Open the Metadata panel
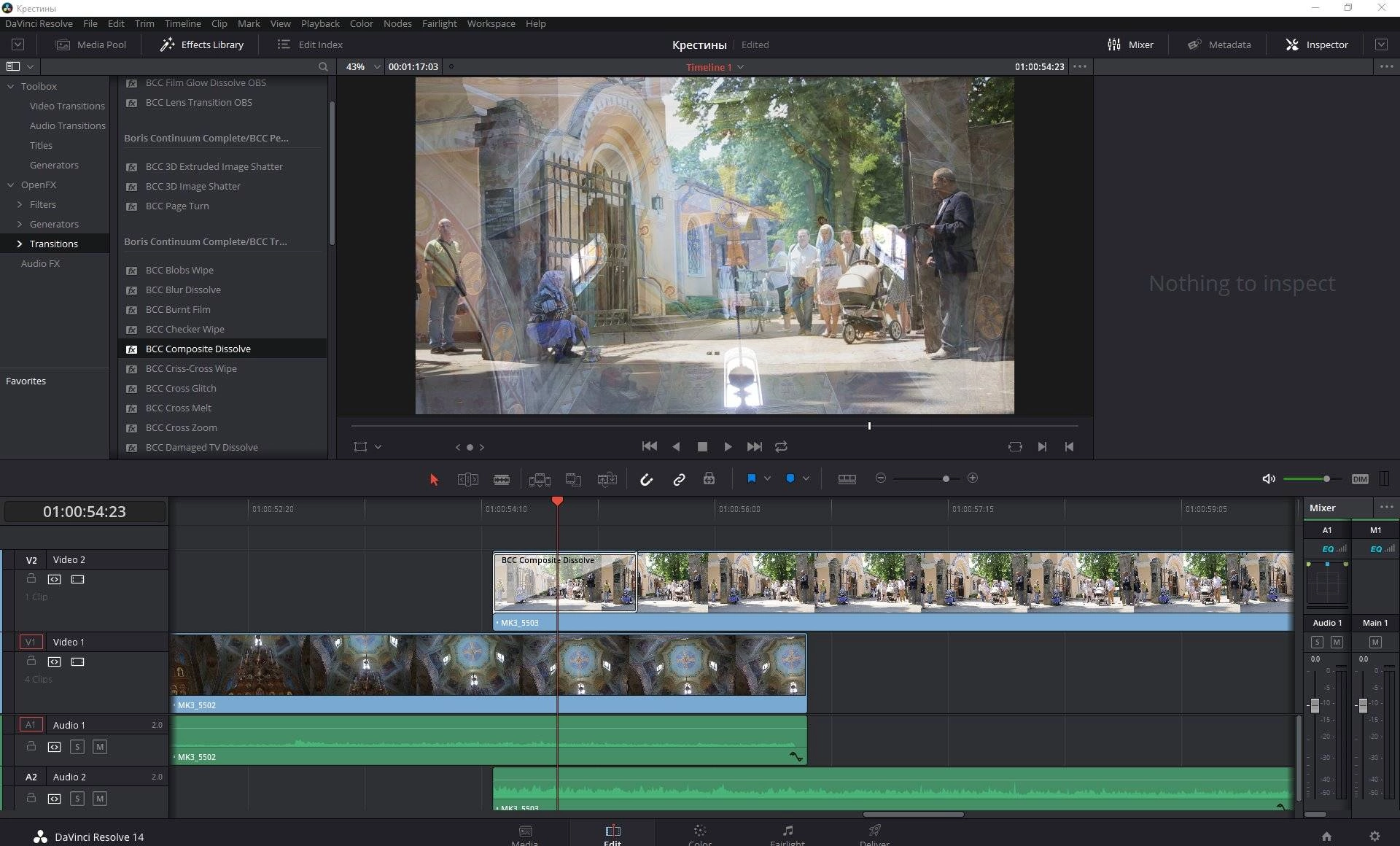 pos(1219,44)
